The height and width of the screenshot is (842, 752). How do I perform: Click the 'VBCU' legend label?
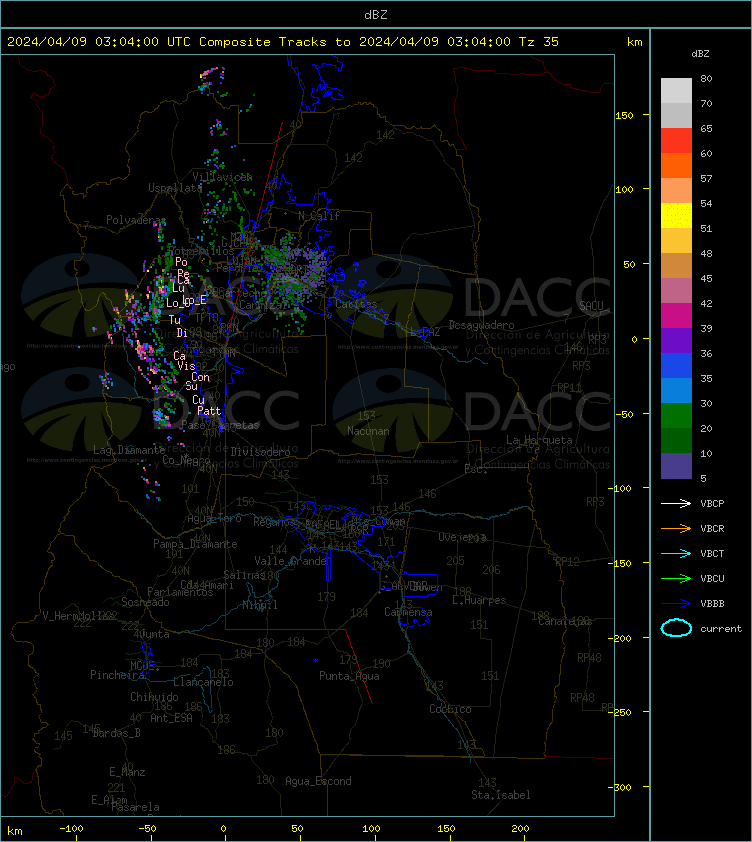[x=712, y=578]
